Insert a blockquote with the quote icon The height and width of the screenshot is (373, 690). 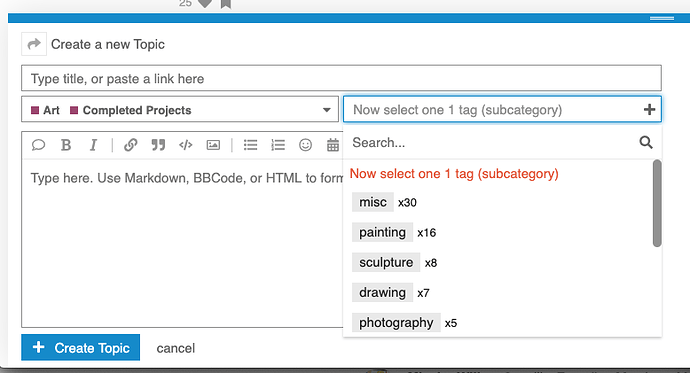click(158, 145)
